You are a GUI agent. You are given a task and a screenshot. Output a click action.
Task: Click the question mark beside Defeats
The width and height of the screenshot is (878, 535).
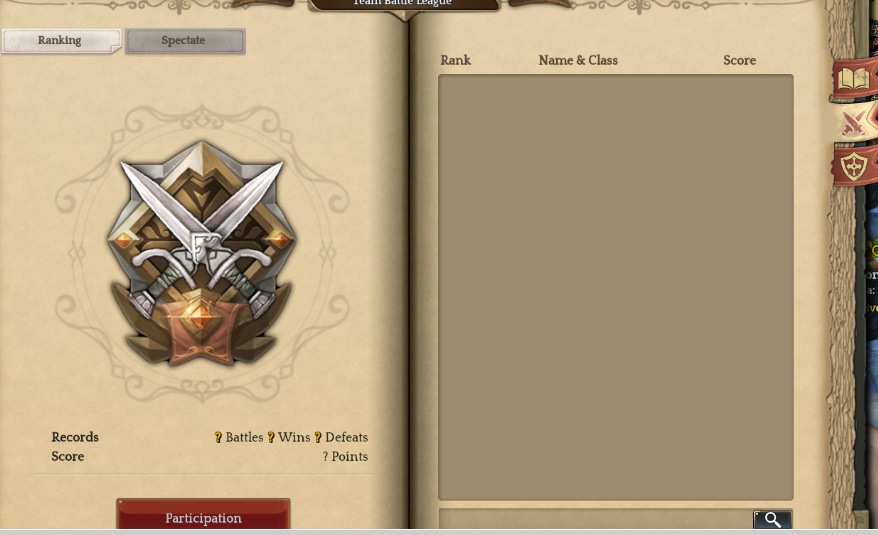[x=318, y=438]
